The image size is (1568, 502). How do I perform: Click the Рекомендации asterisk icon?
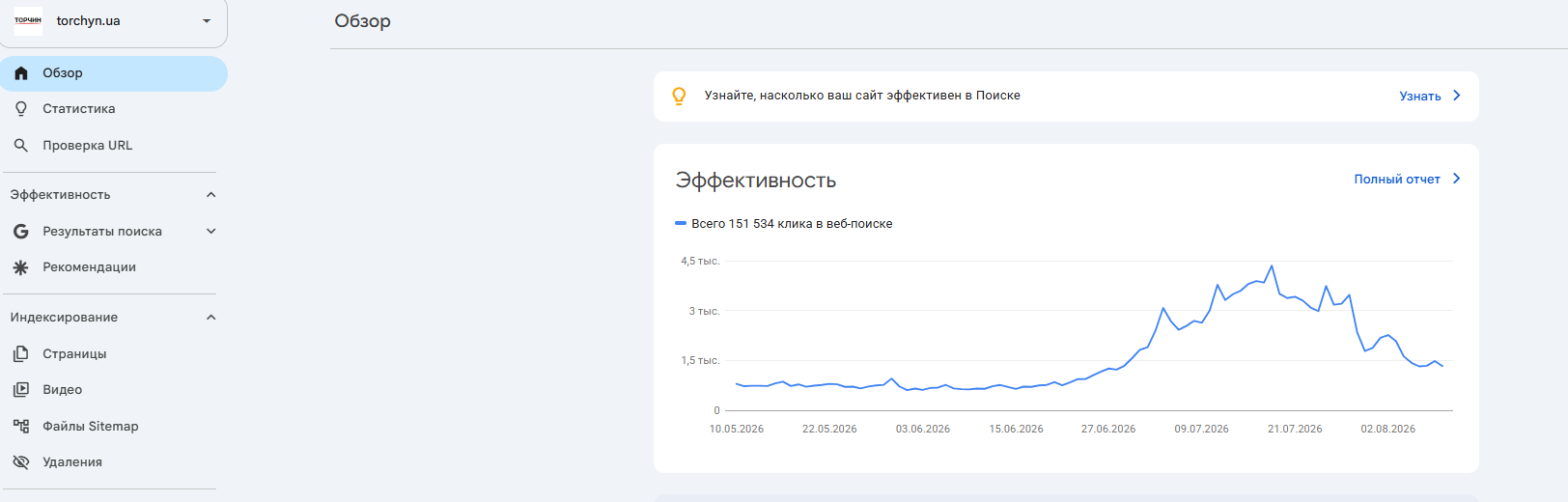tap(21, 267)
